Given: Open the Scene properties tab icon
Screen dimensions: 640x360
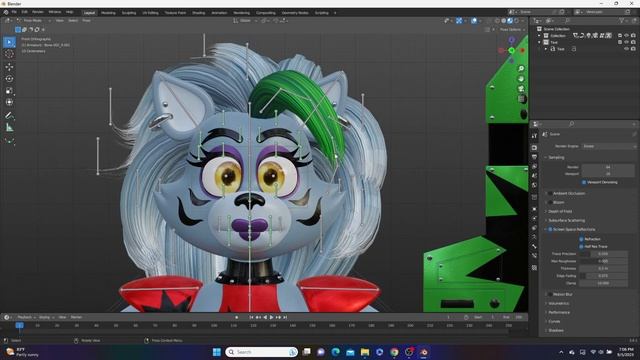Looking at the screenshot, I should pyautogui.click(x=534, y=176).
